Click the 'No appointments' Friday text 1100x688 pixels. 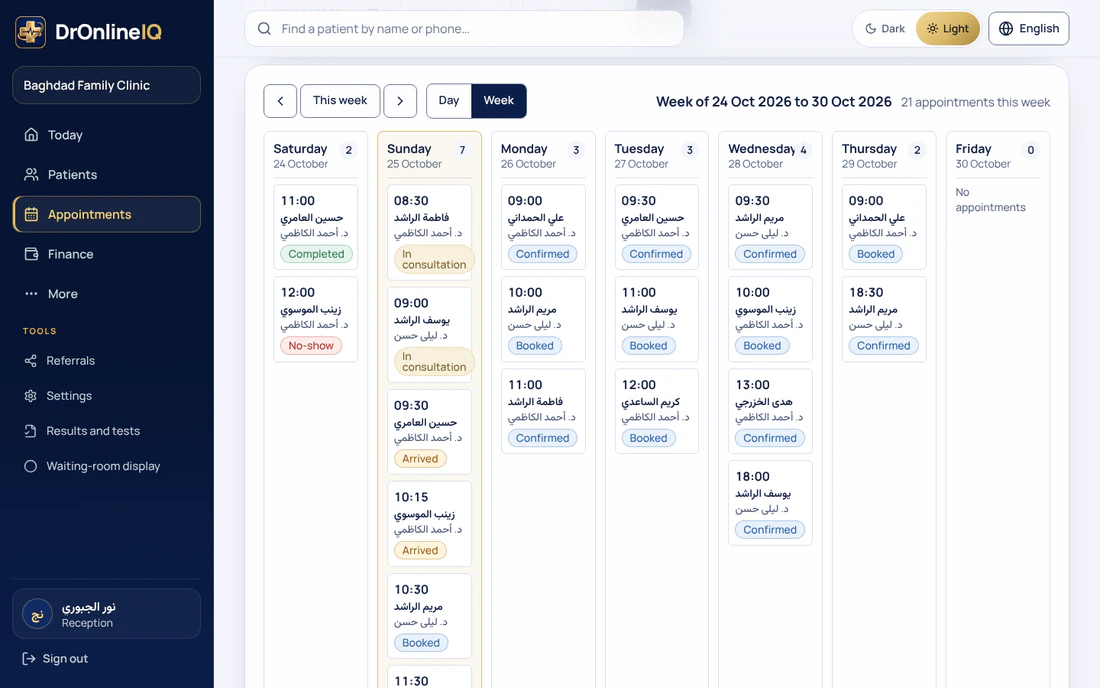tap(990, 200)
